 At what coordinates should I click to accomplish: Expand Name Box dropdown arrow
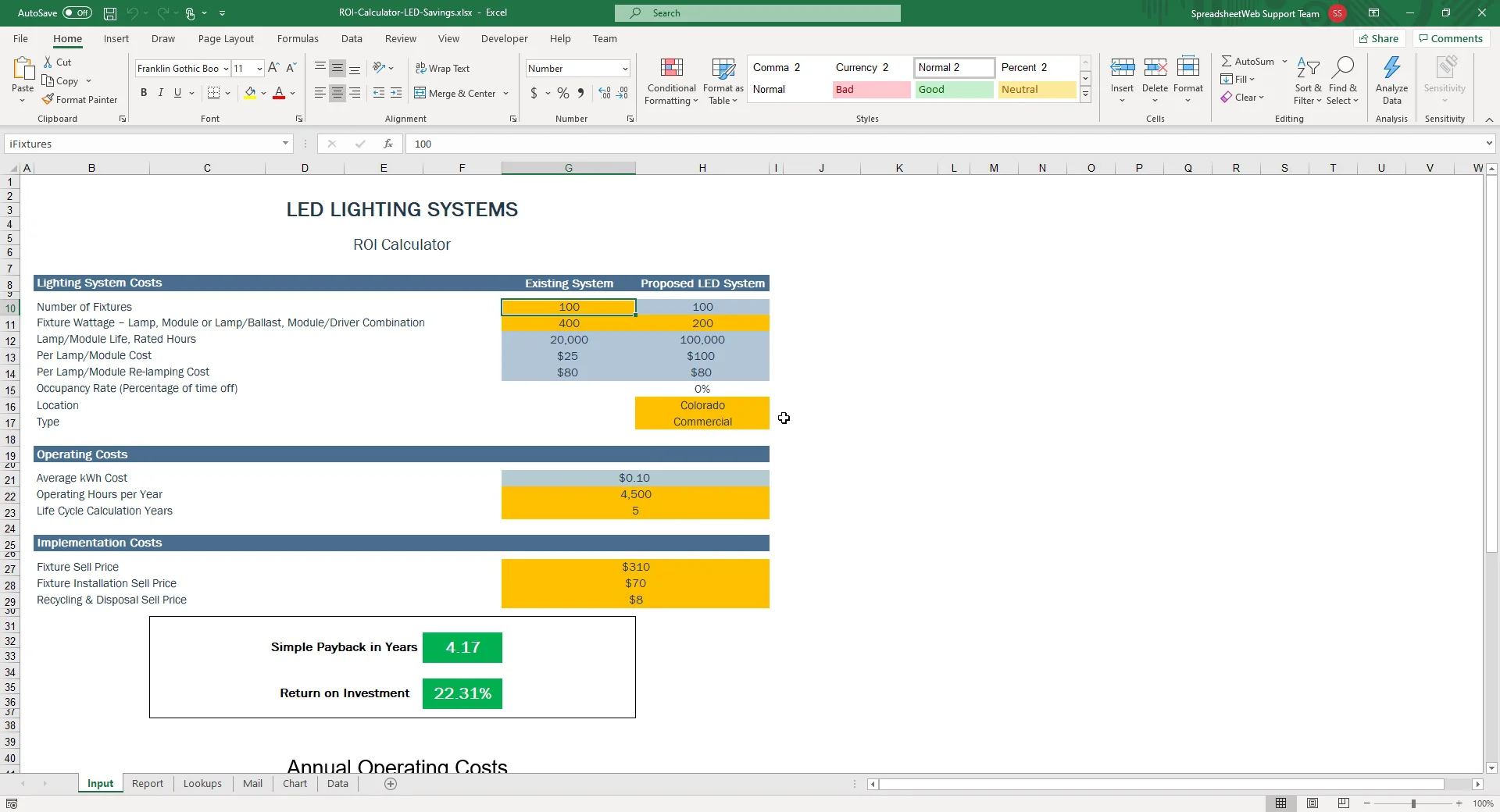pos(285,144)
